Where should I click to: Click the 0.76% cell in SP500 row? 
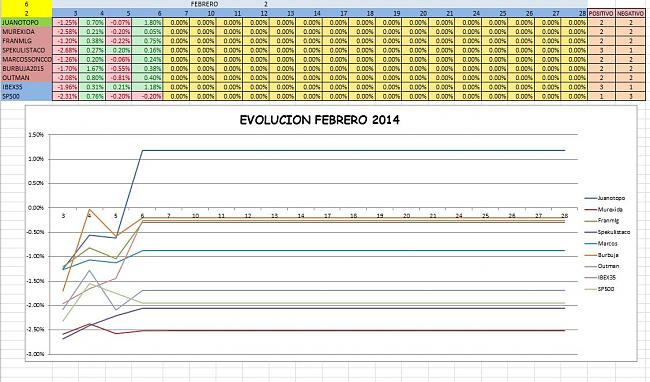(x=92, y=96)
